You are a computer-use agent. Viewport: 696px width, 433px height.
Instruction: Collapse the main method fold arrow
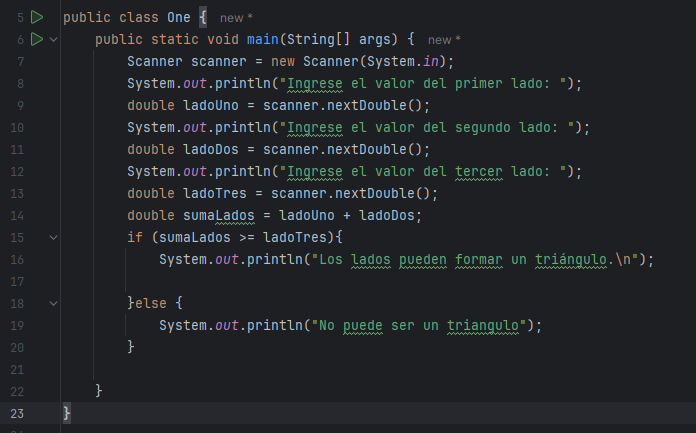pyautogui.click(x=53, y=40)
